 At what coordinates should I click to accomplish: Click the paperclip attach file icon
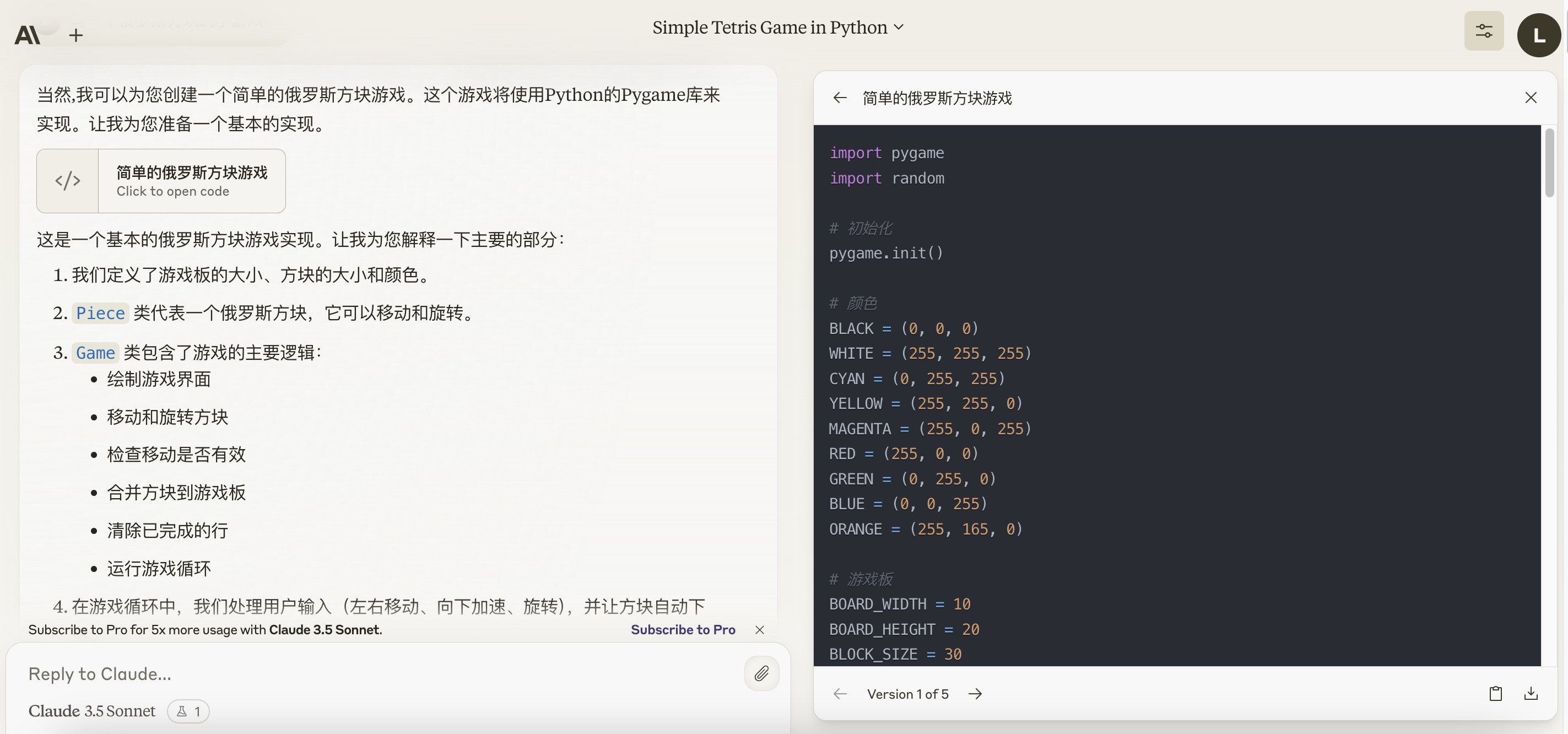pos(761,673)
